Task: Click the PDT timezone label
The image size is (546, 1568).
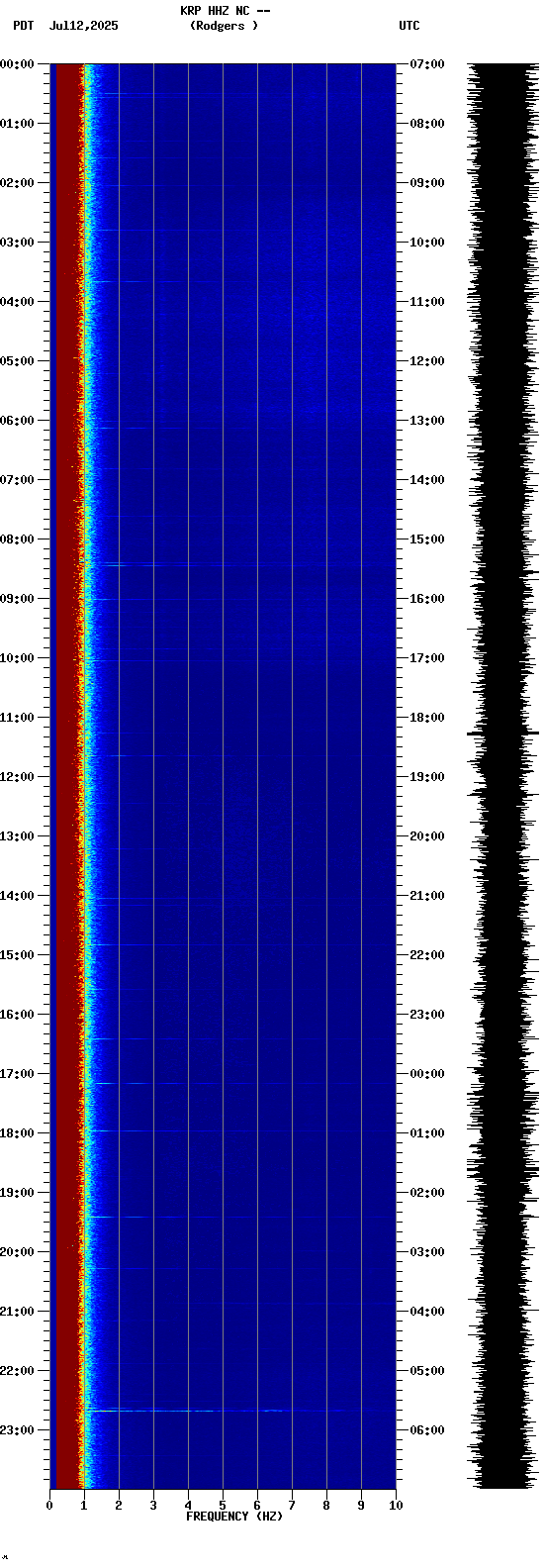Action: coord(23,26)
